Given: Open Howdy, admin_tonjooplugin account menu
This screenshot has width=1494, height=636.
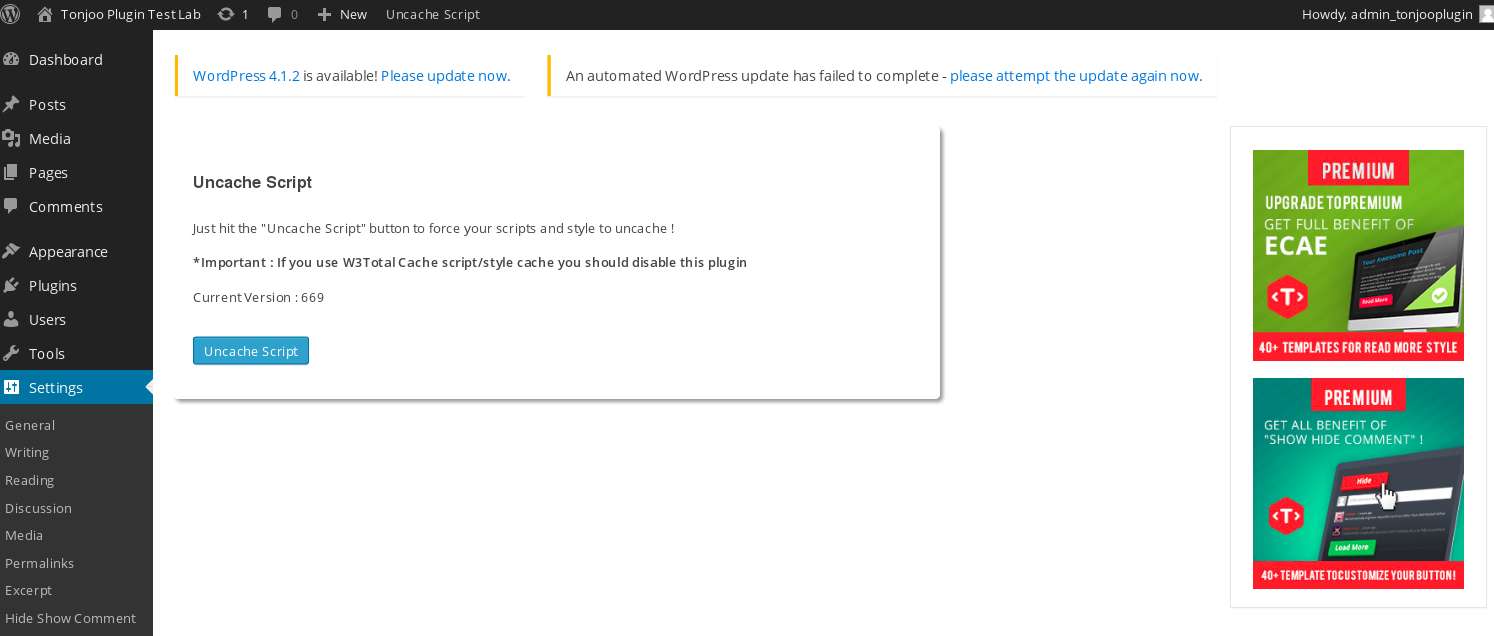Looking at the screenshot, I should (1397, 14).
